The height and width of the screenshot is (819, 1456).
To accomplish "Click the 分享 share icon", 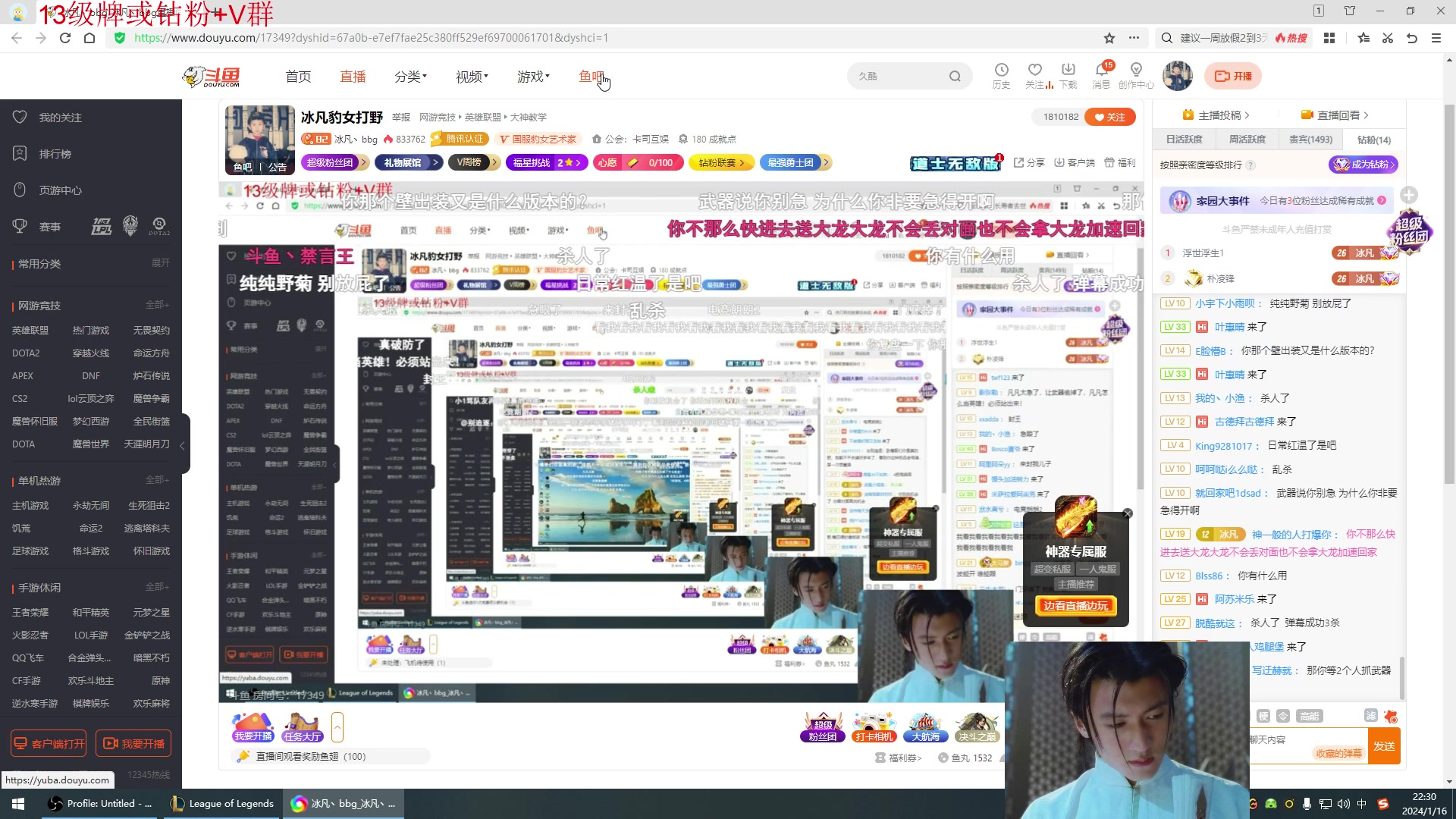I will pos(1029,162).
